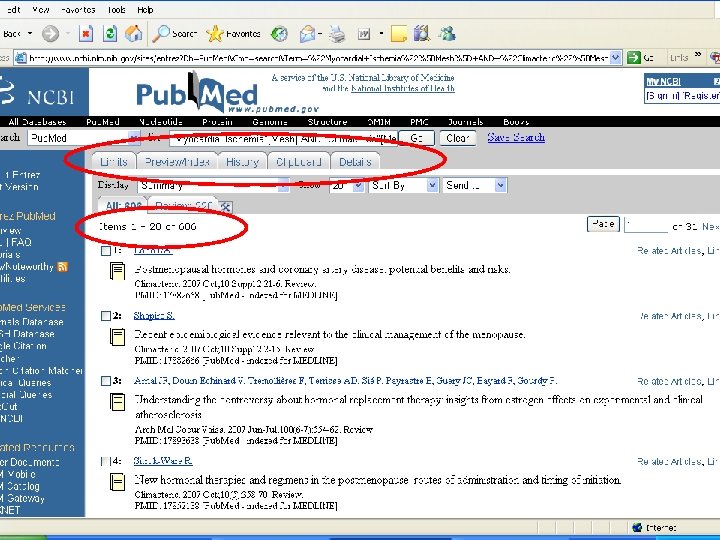Open the Favorites menu in menu bar
The width and height of the screenshot is (720, 540).
(x=78, y=10)
